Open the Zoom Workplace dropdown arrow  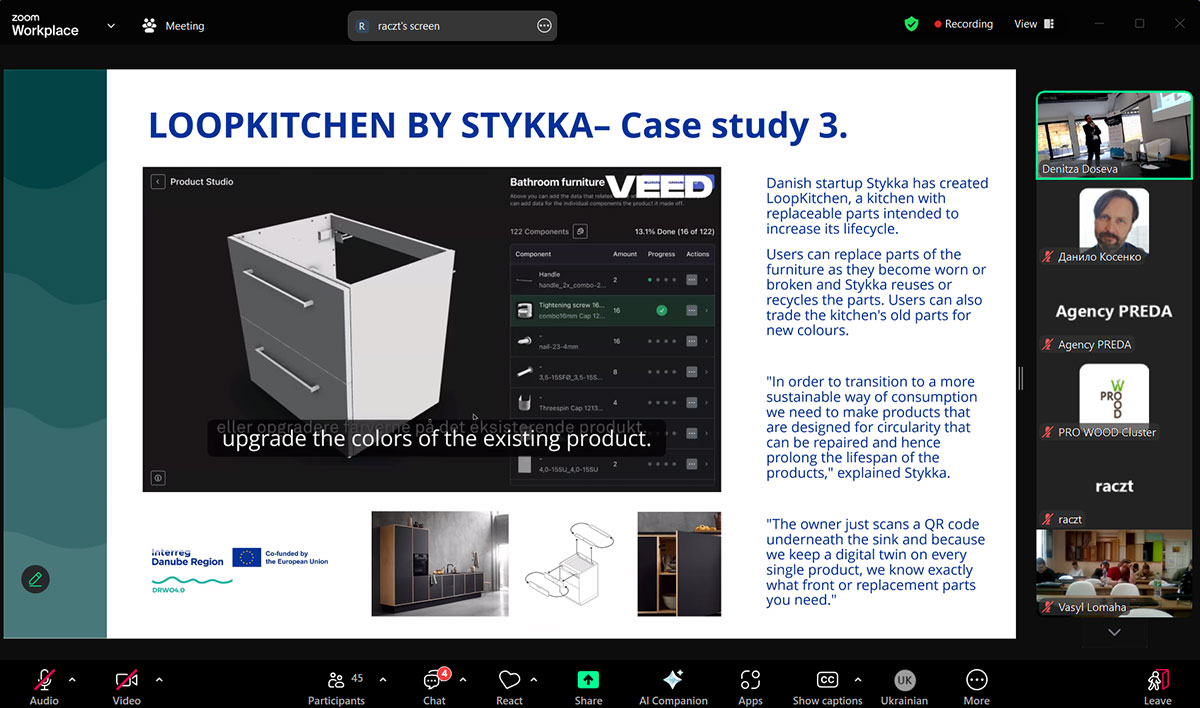pyautogui.click(x=110, y=26)
